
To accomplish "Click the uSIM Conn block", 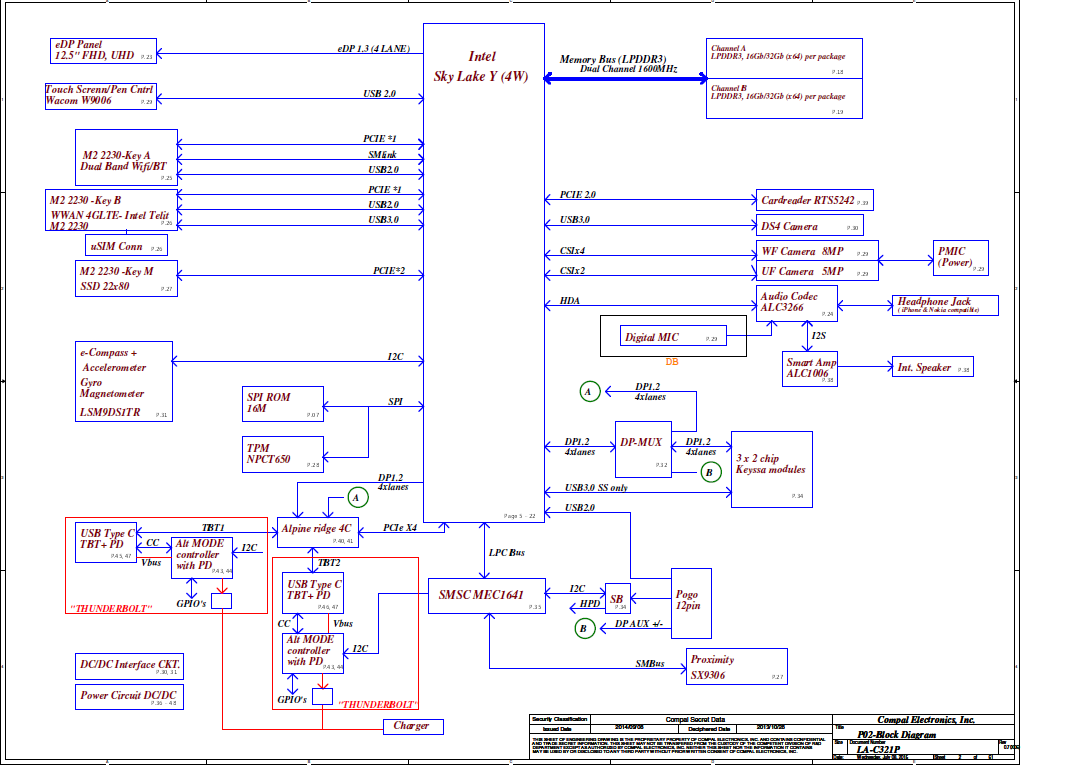I will tap(126, 245).
